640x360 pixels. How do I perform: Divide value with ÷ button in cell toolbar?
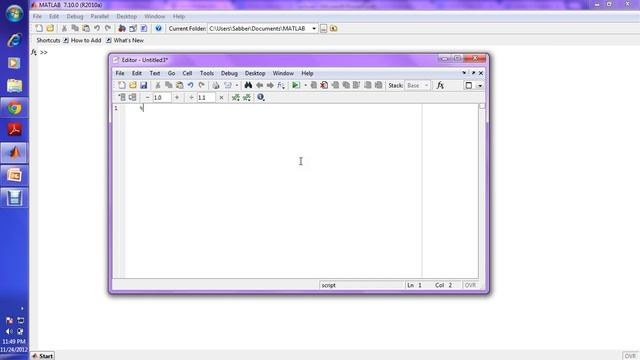pyautogui.click(x=191, y=98)
